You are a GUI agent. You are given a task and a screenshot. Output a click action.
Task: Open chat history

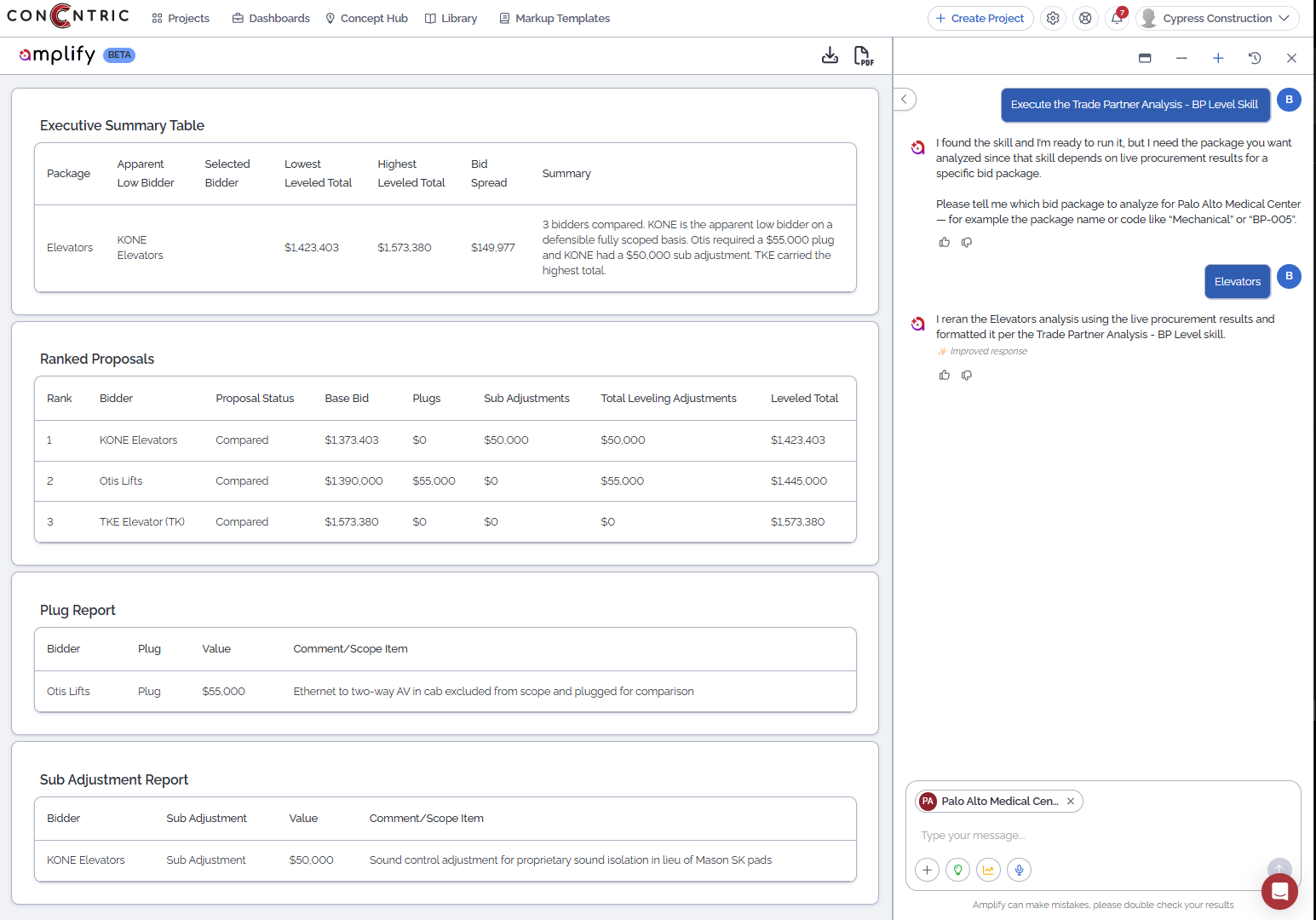pyautogui.click(x=1255, y=58)
